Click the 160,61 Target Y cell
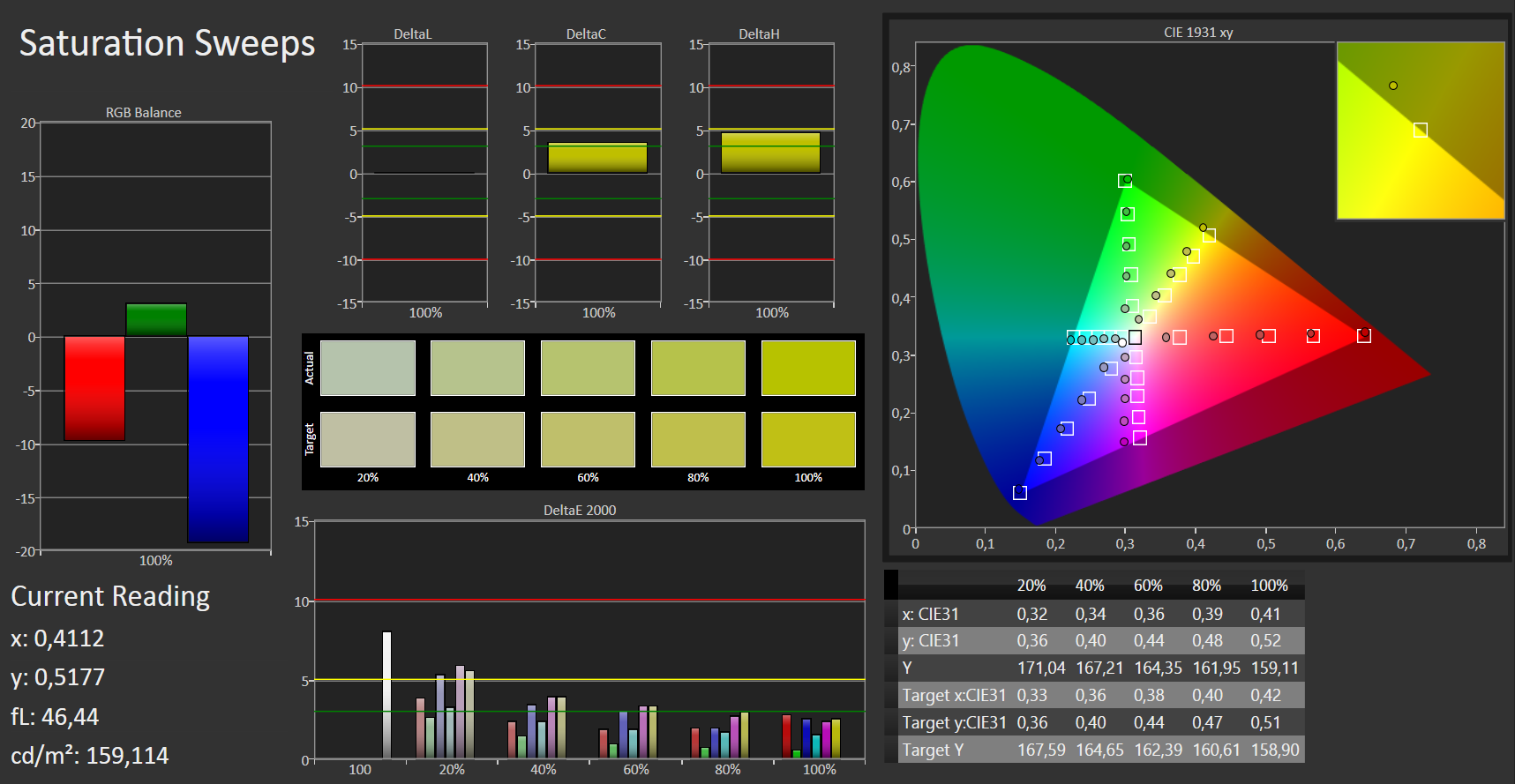 pyautogui.click(x=1216, y=750)
